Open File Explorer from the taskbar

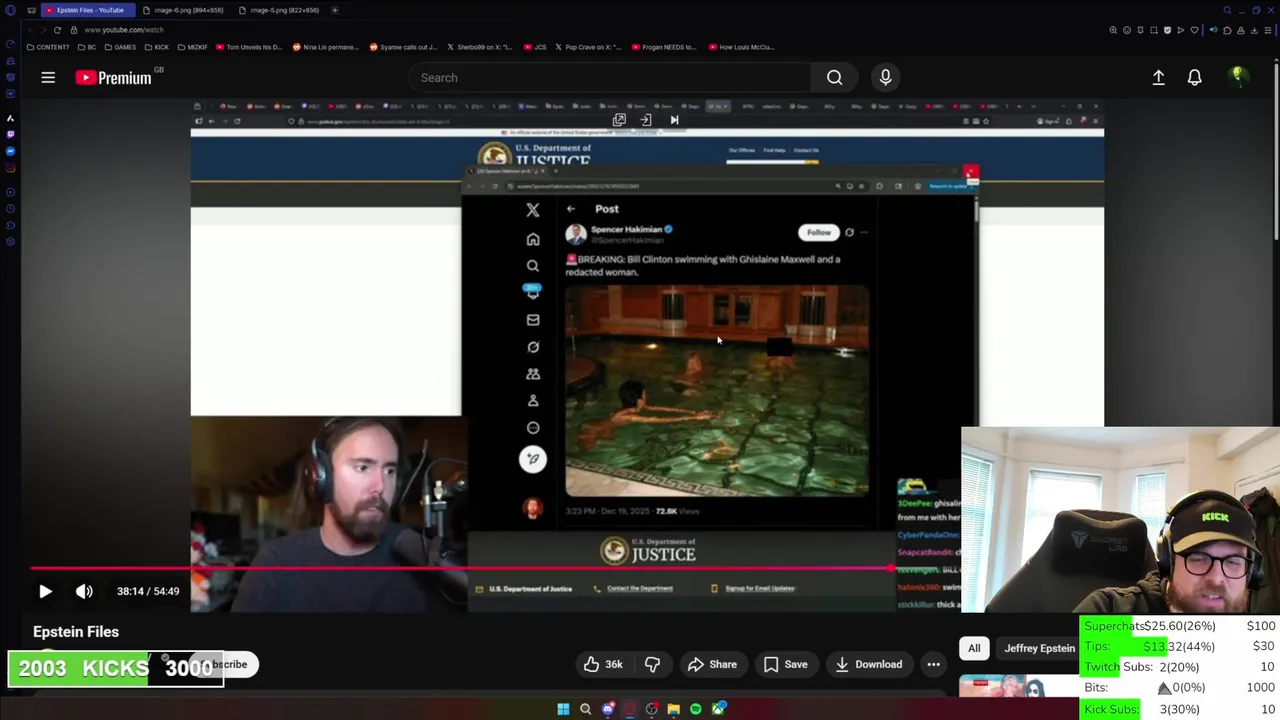pyautogui.click(x=673, y=709)
